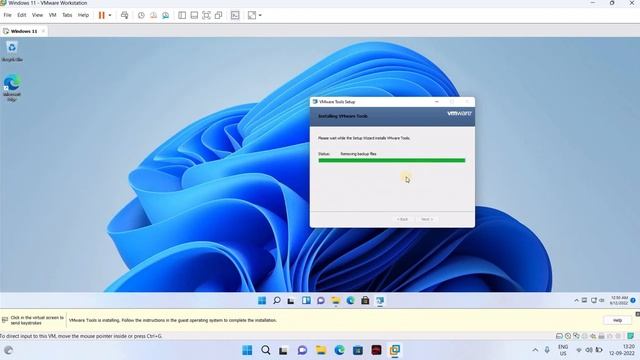The width and height of the screenshot is (640, 360).
Task: Suspend the VM with the pause button
Action: tap(102, 15)
